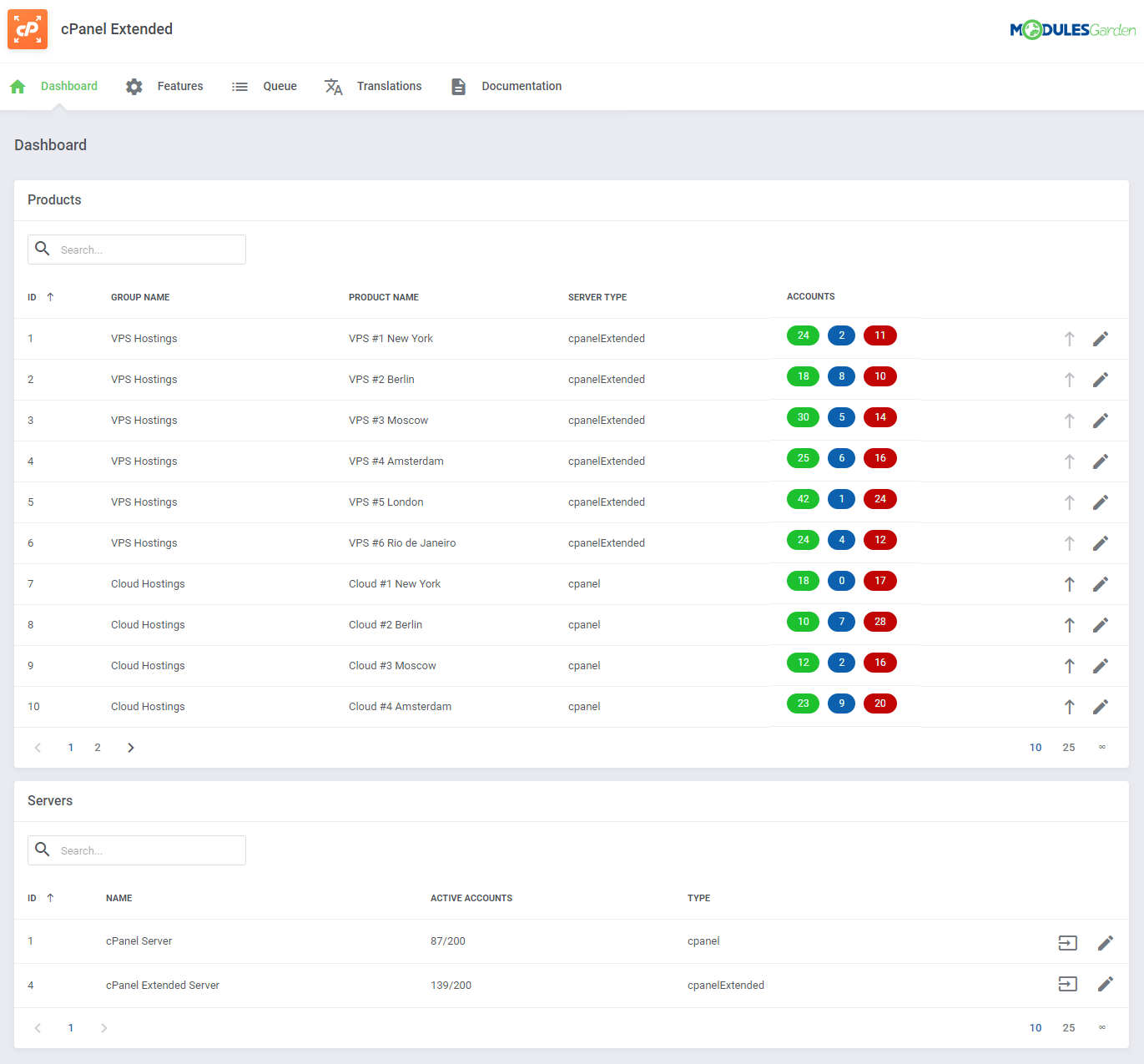Edit the cPanel Server entry

click(x=1106, y=943)
